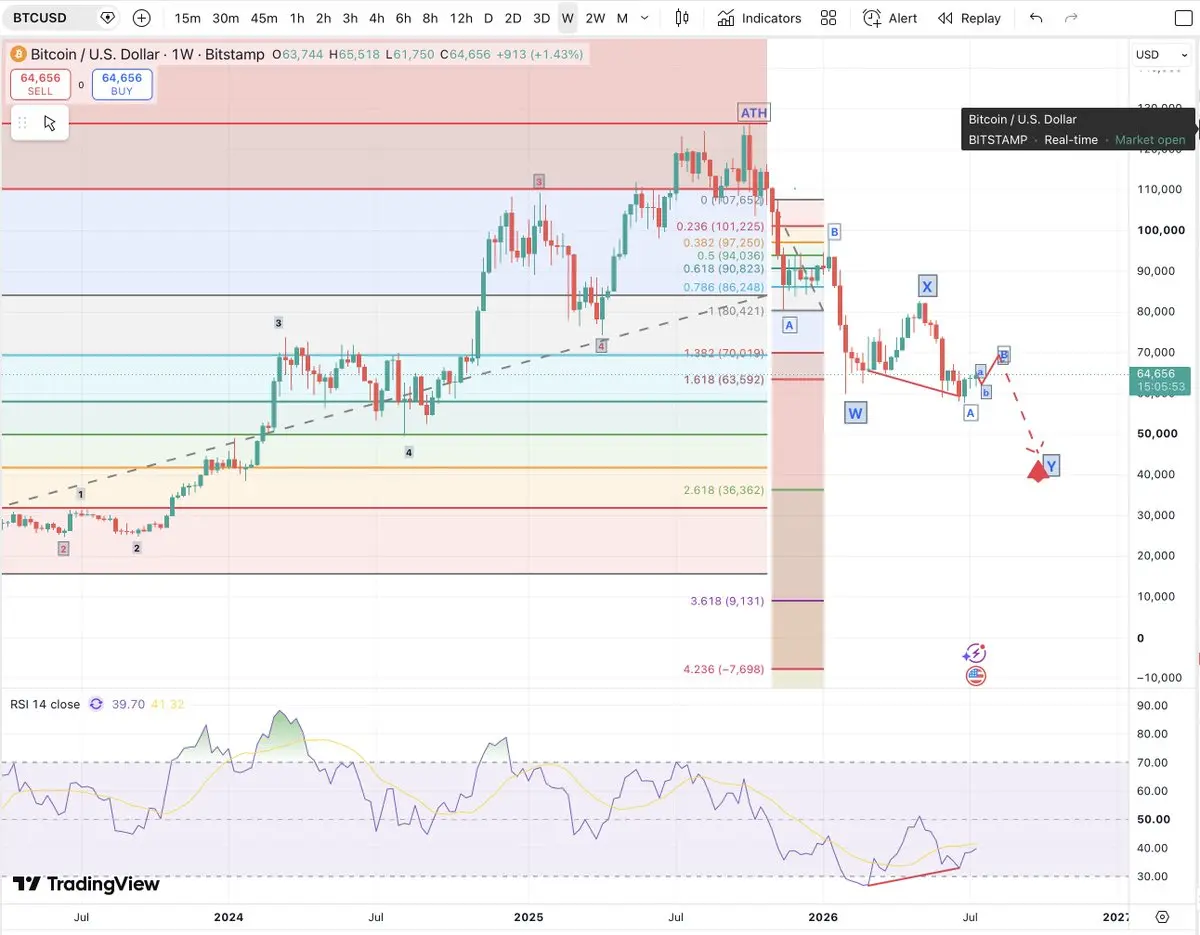Switch to the 1h timeframe

(297, 18)
